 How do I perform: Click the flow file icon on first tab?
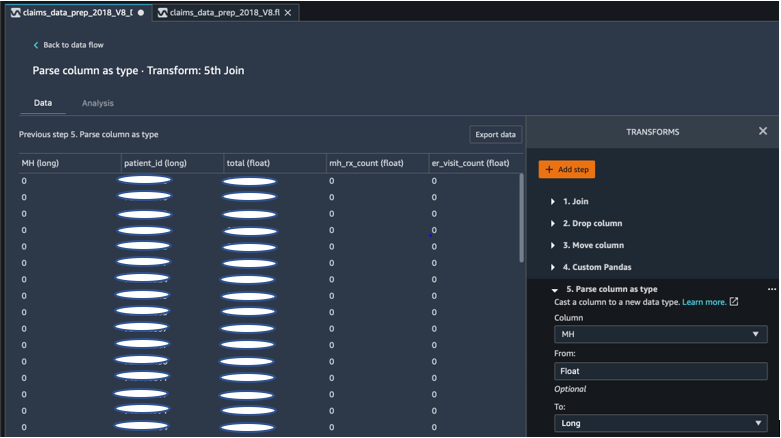(x=15, y=13)
